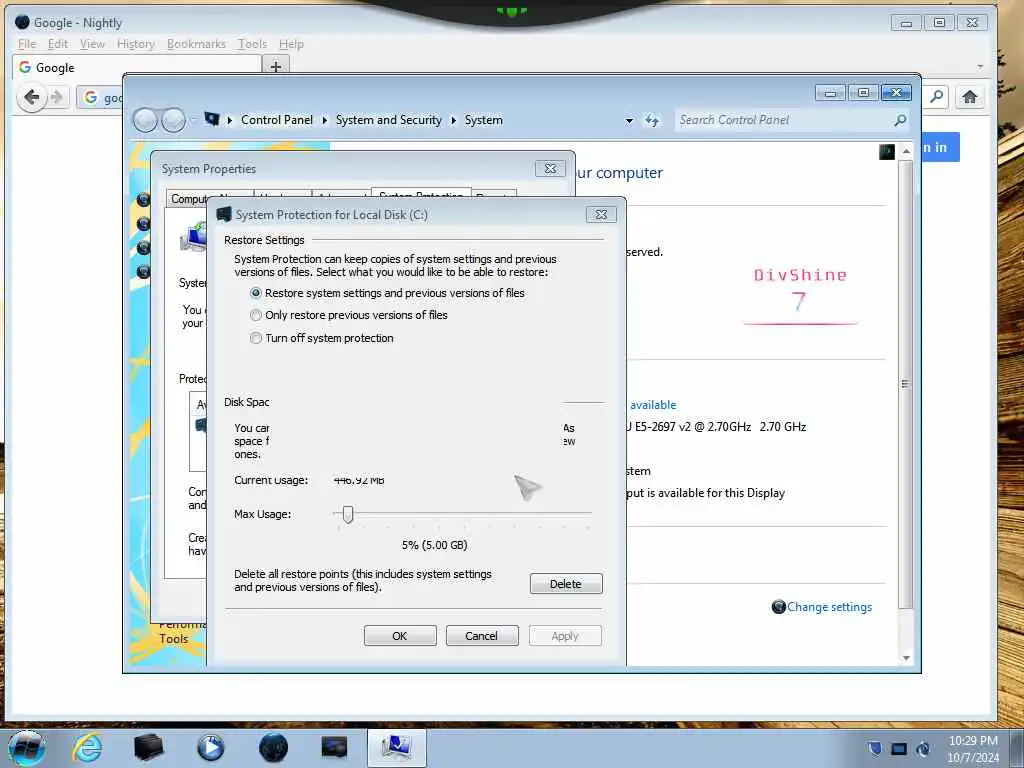1024x768 pixels.
Task: Select the Google tab in Nightly
Action: [136, 67]
